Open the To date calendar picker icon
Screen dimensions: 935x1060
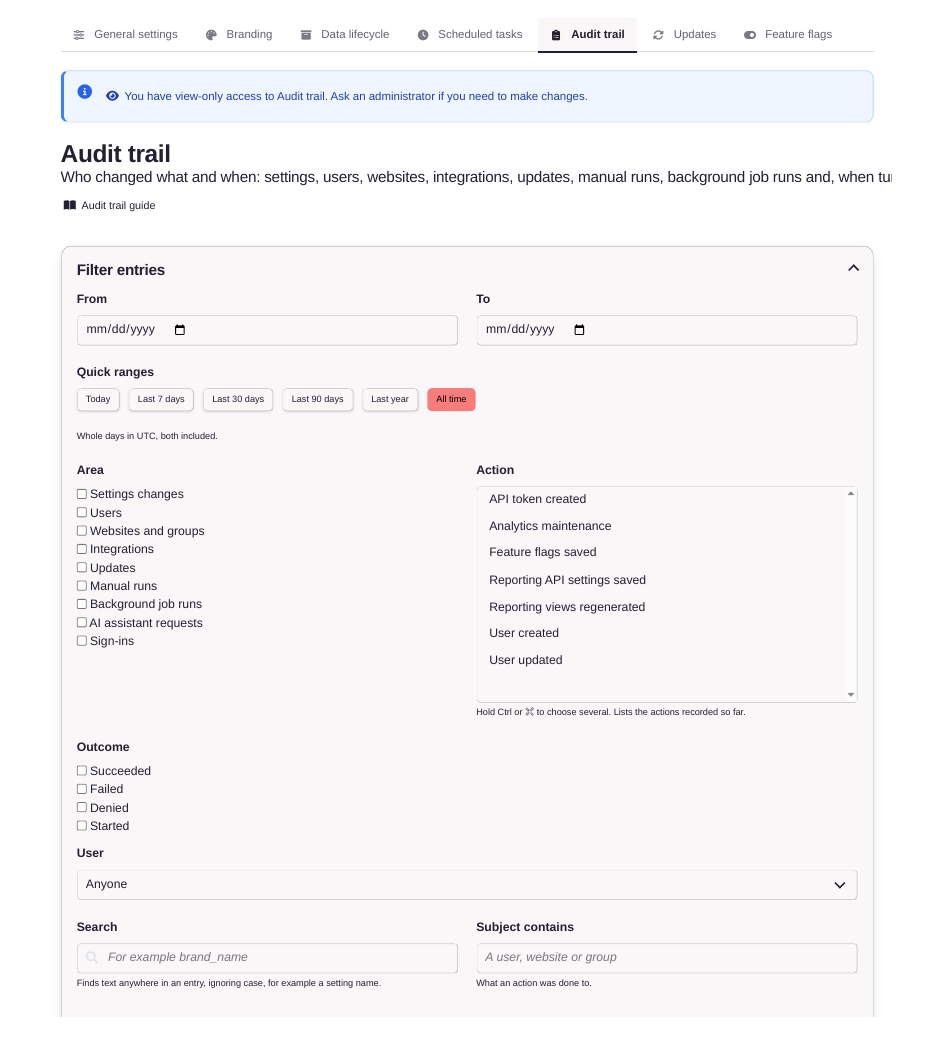coord(579,330)
